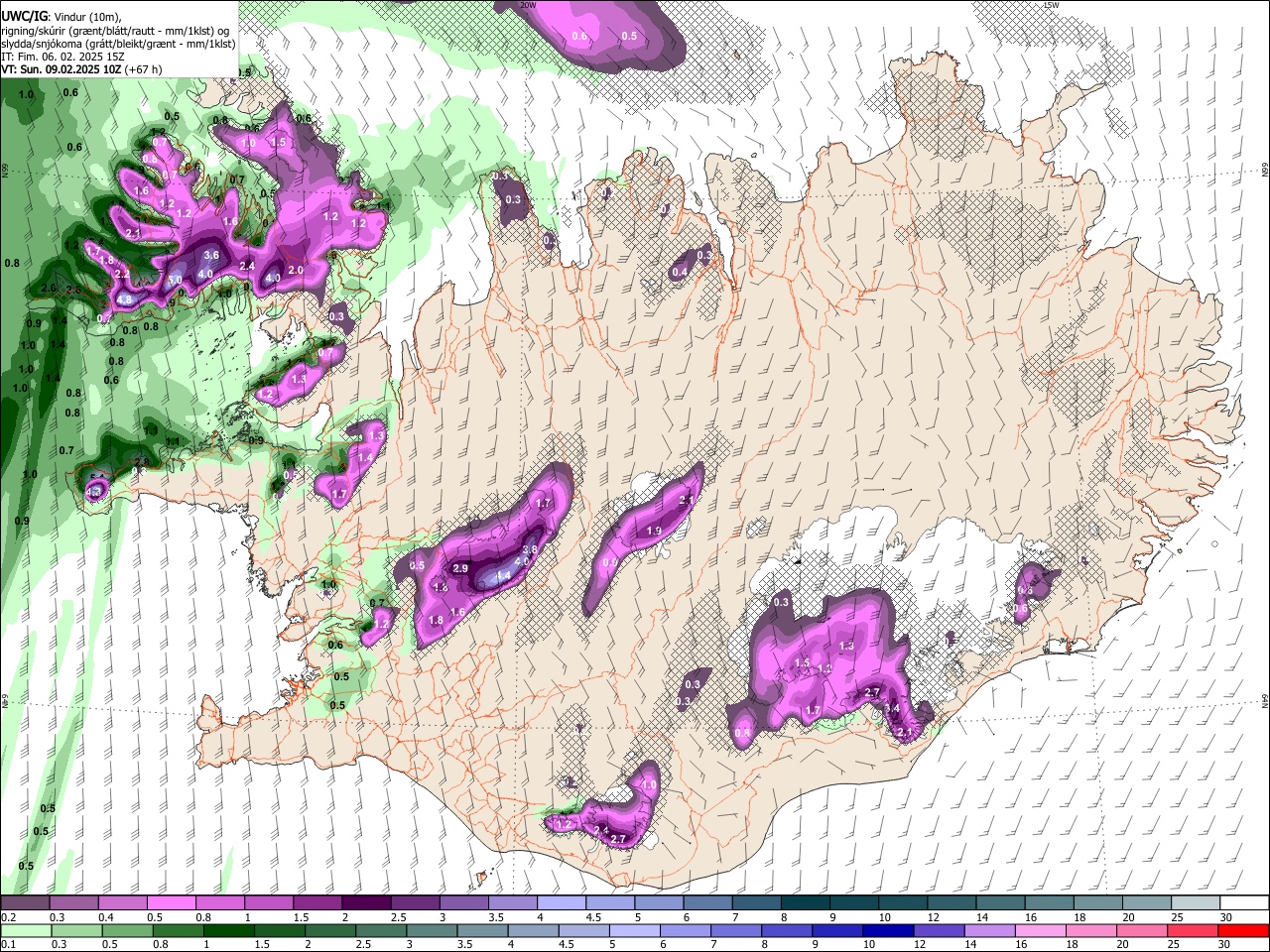Pick snow scale dark purple swatch 2–2.5

(x=365, y=902)
